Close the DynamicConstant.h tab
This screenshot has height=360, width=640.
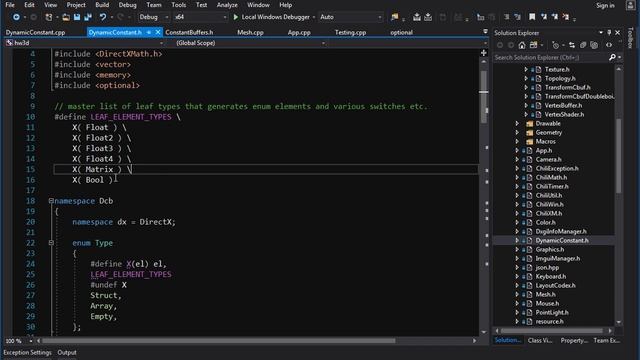click(158, 32)
